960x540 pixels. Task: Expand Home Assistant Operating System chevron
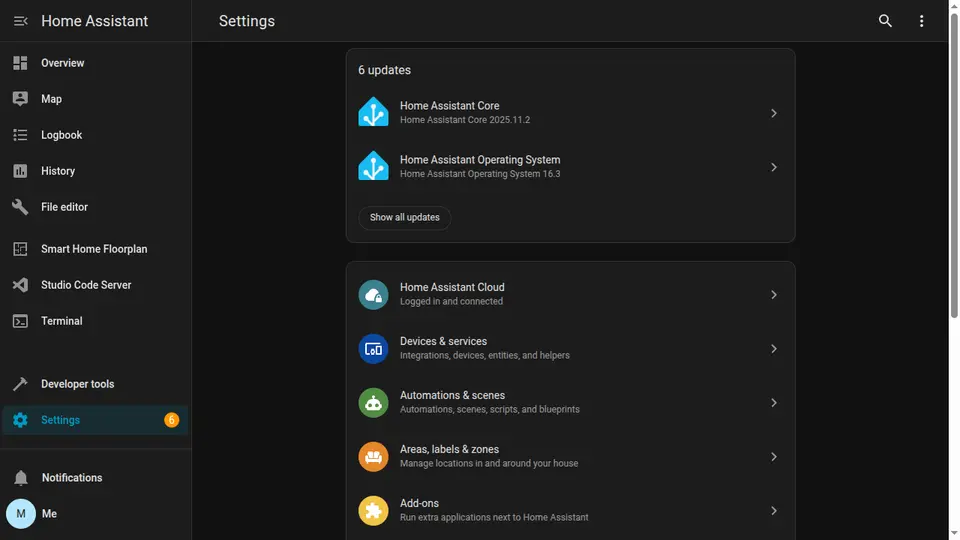774,167
